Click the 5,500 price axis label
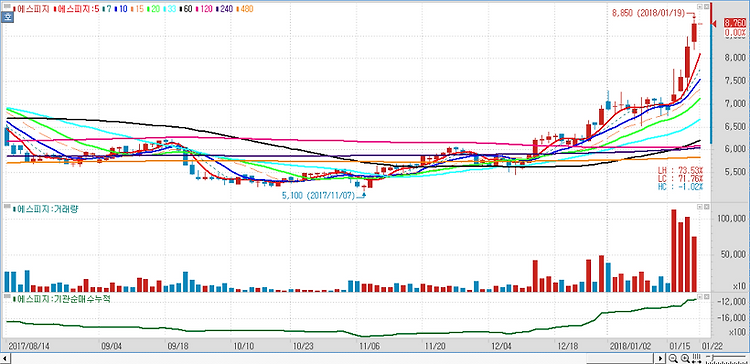 tap(735, 172)
